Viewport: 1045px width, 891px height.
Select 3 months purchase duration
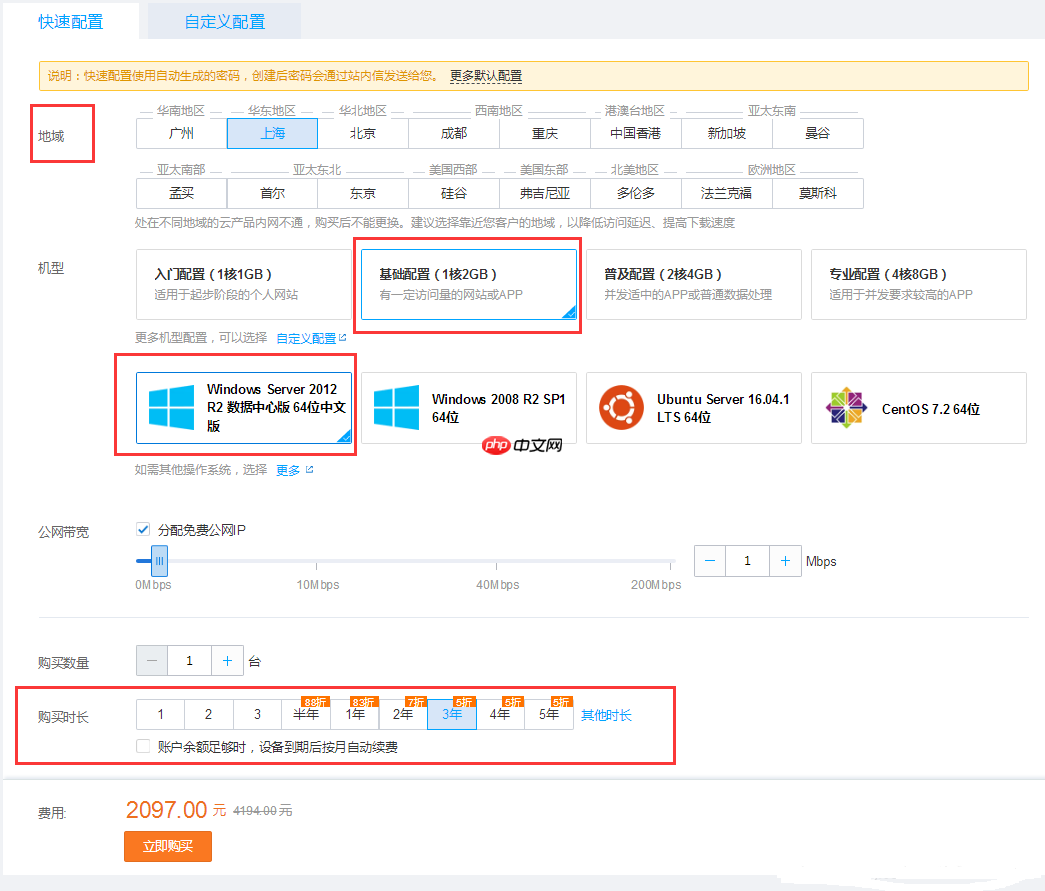click(257, 714)
